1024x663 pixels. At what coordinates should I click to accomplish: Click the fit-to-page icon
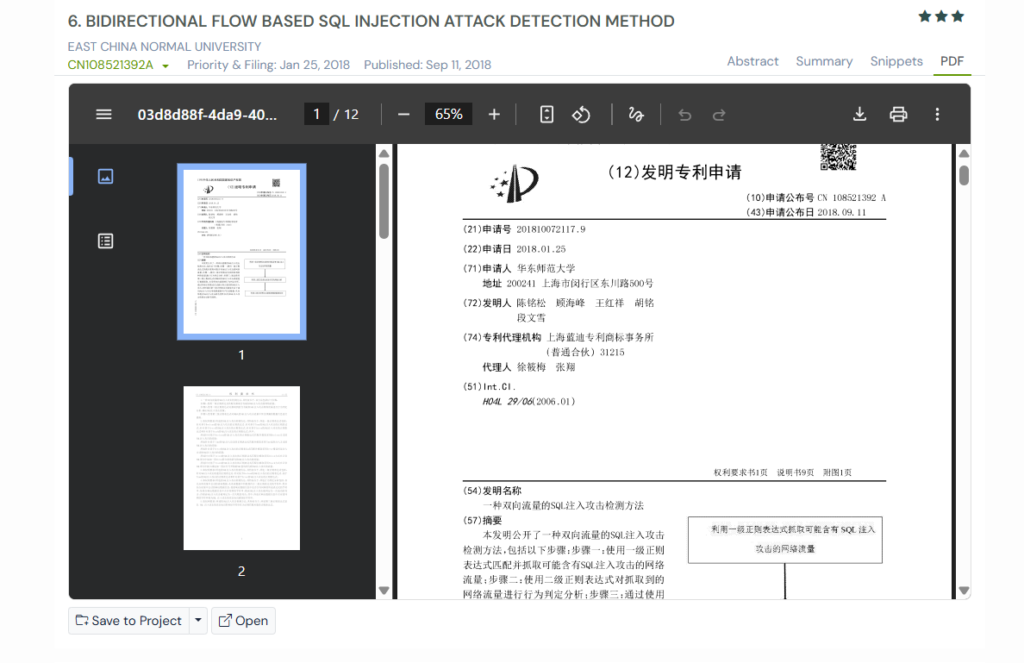[546, 114]
